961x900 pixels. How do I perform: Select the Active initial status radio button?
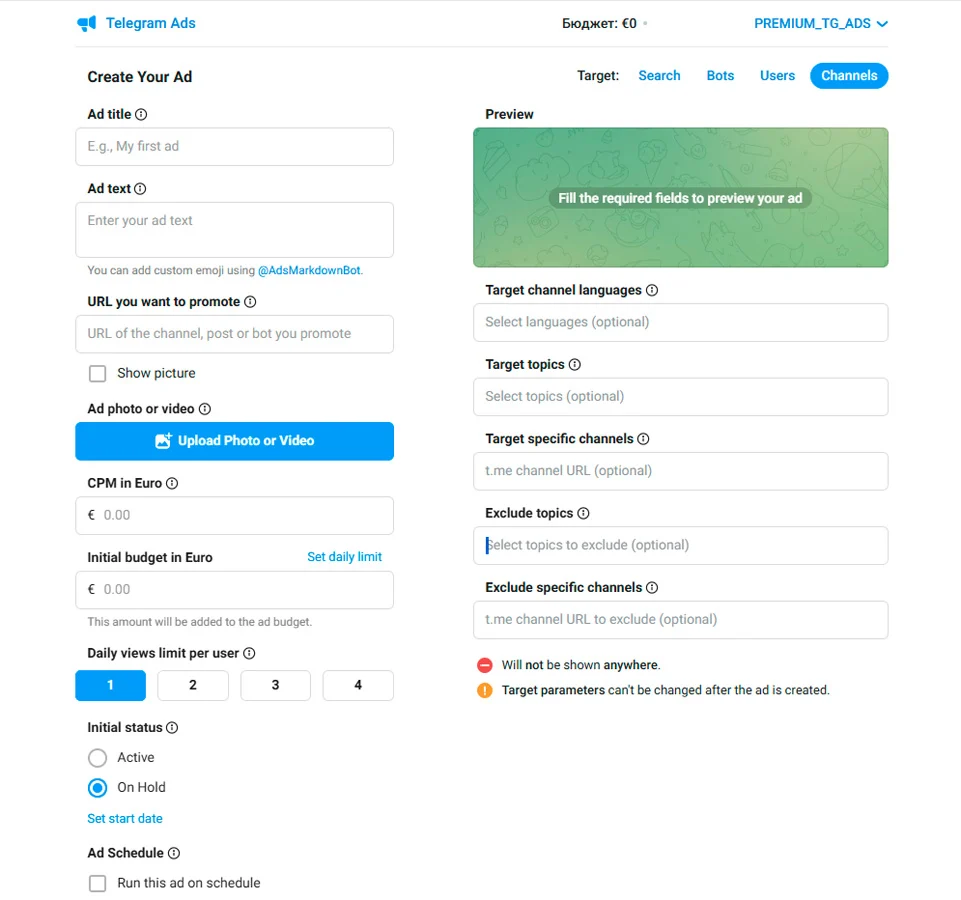(97, 758)
